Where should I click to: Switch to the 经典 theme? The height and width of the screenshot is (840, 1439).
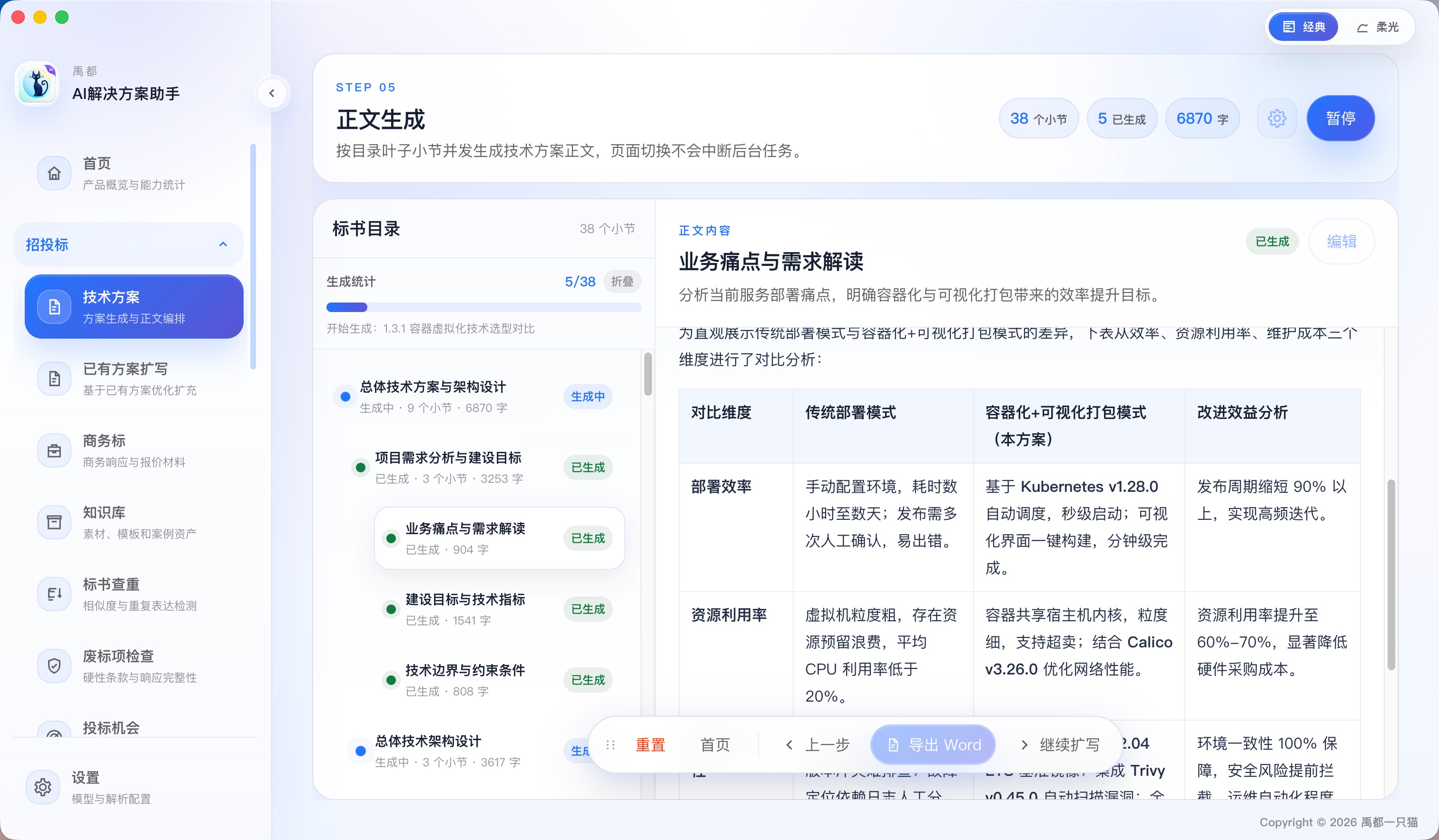point(1303,27)
